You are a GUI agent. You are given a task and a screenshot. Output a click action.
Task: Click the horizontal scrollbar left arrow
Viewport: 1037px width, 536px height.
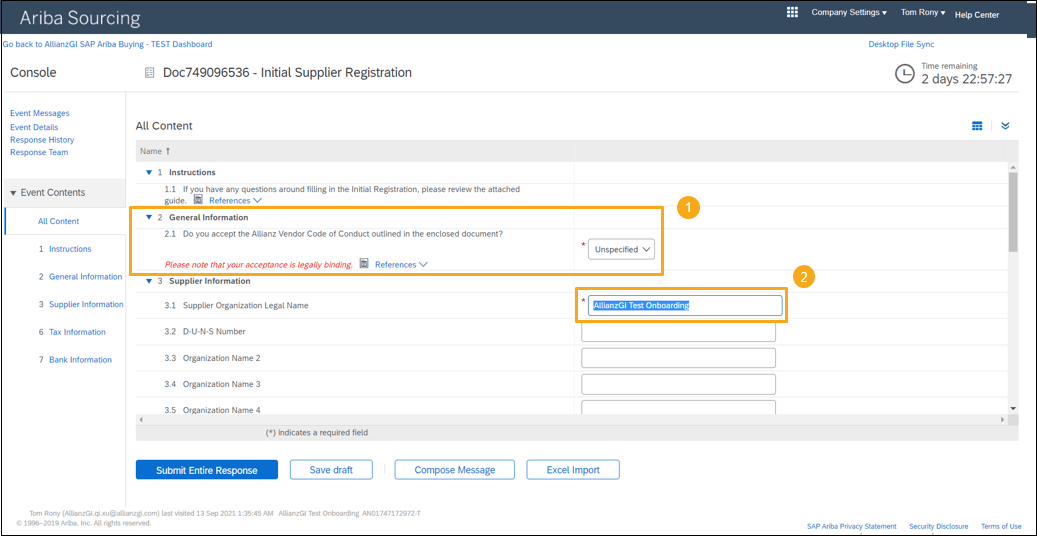click(x=140, y=420)
